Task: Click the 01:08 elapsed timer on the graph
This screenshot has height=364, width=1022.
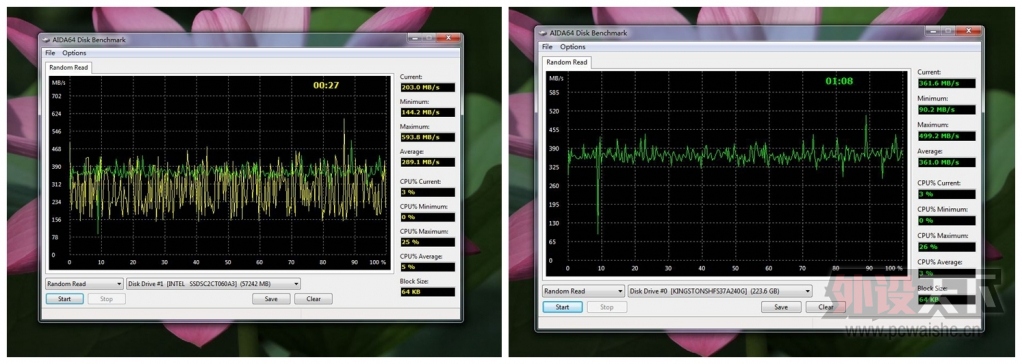Action: (x=839, y=82)
